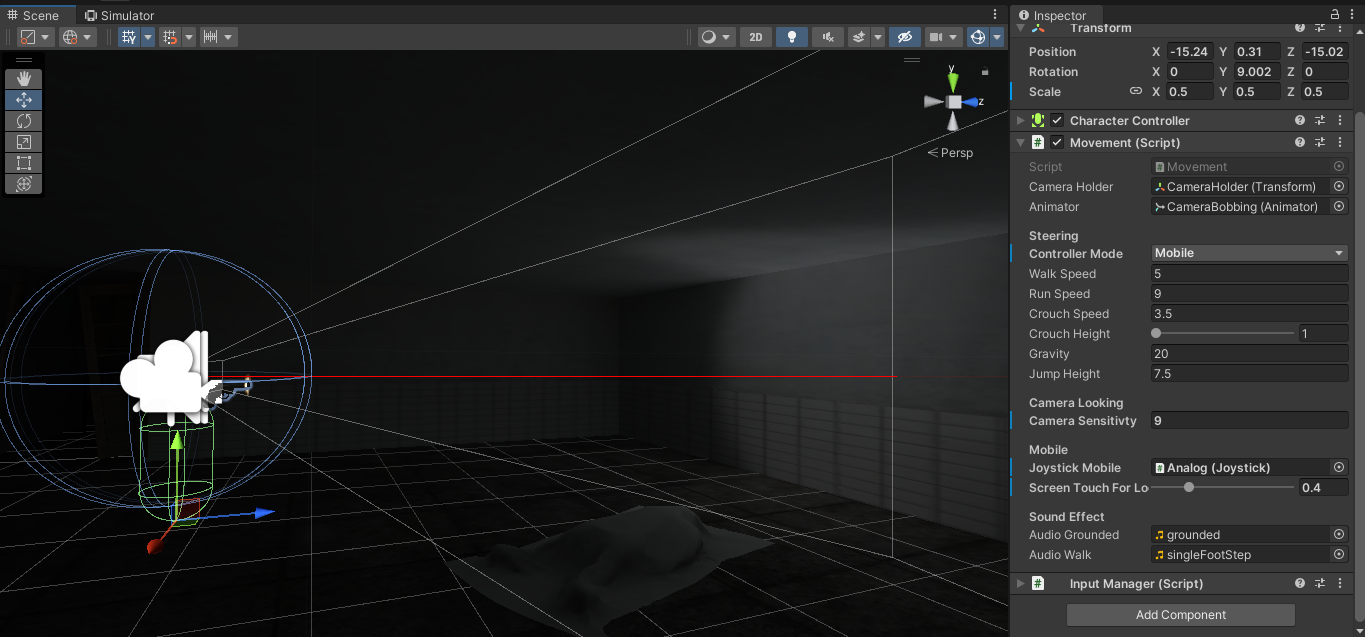This screenshot has width=1365, height=637.
Task: Open the effects toggle dropdown arrow
Action: (x=878, y=37)
